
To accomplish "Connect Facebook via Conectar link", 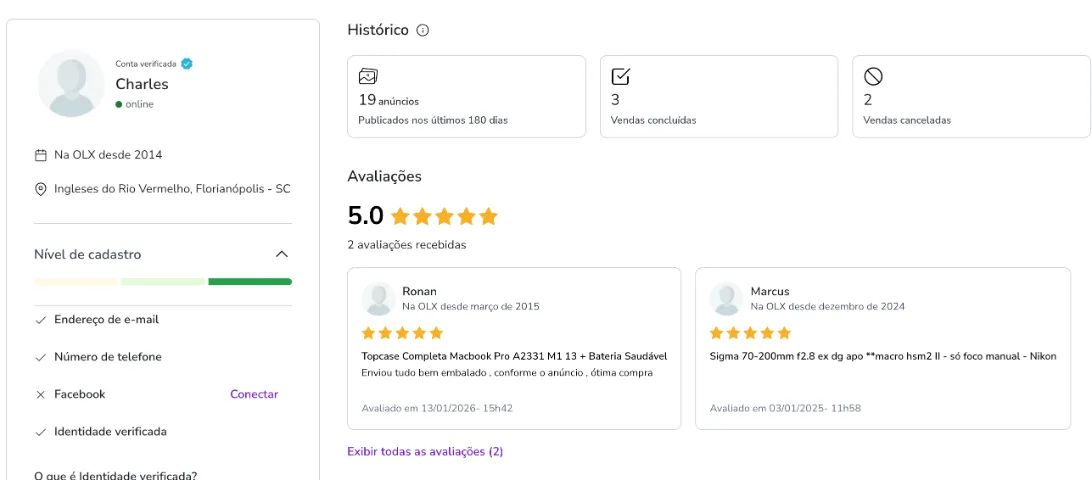I will click(x=254, y=394).
